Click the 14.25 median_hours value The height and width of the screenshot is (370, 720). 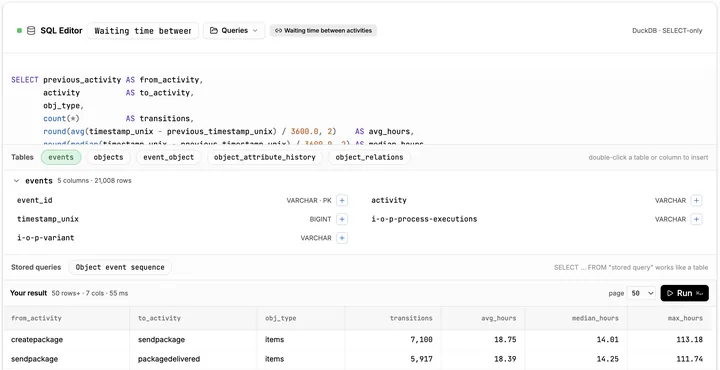(608, 359)
